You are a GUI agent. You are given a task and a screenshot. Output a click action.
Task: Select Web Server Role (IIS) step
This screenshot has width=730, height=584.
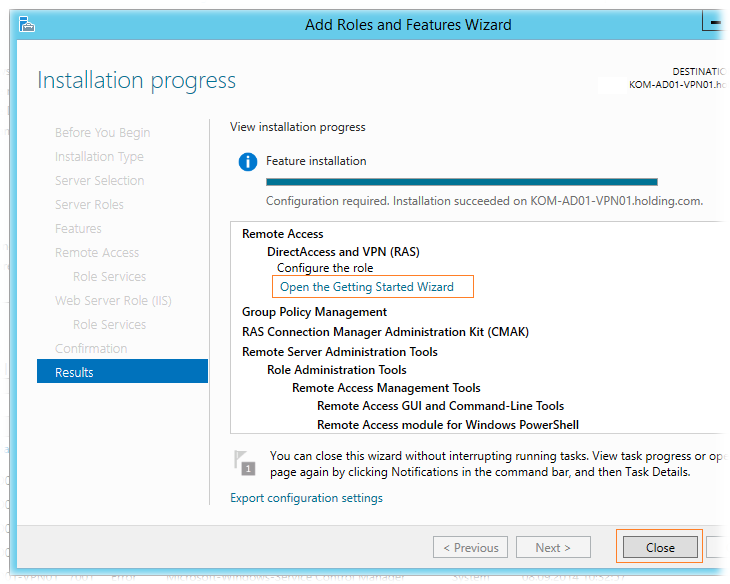pyautogui.click(x=113, y=301)
